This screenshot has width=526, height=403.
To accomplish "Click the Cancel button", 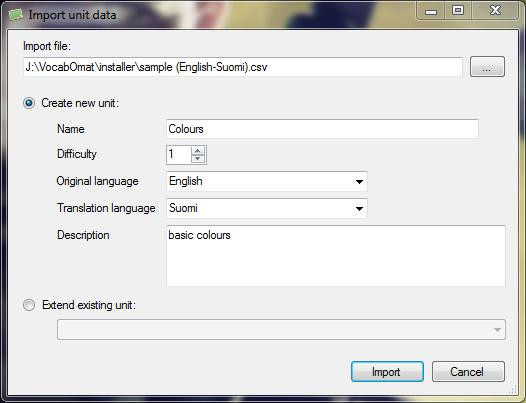I will 468,371.
